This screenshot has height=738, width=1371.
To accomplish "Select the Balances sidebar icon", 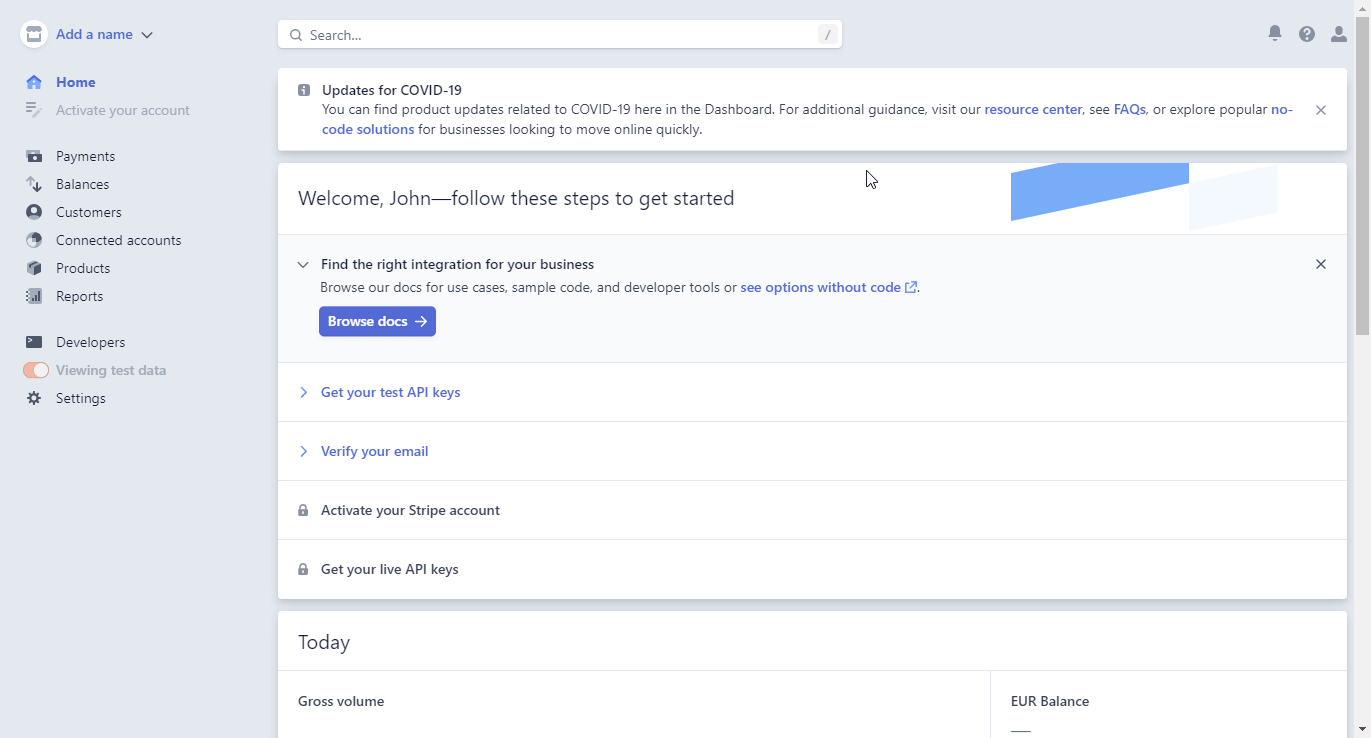I will pyautogui.click(x=33, y=184).
